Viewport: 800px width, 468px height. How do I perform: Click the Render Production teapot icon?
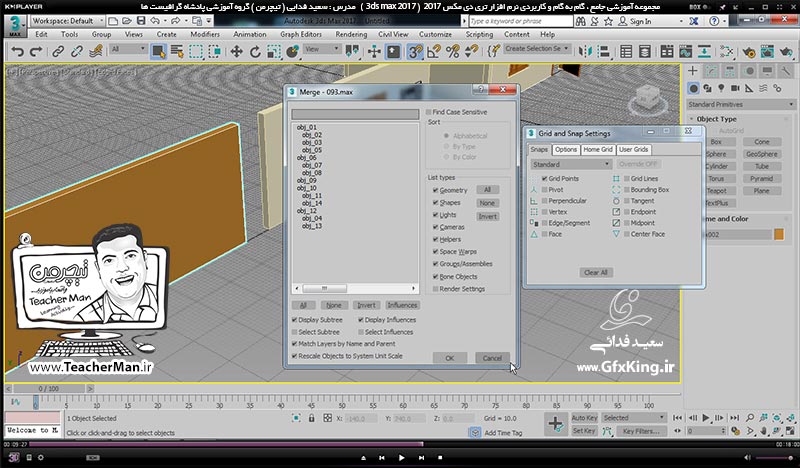click(x=786, y=52)
